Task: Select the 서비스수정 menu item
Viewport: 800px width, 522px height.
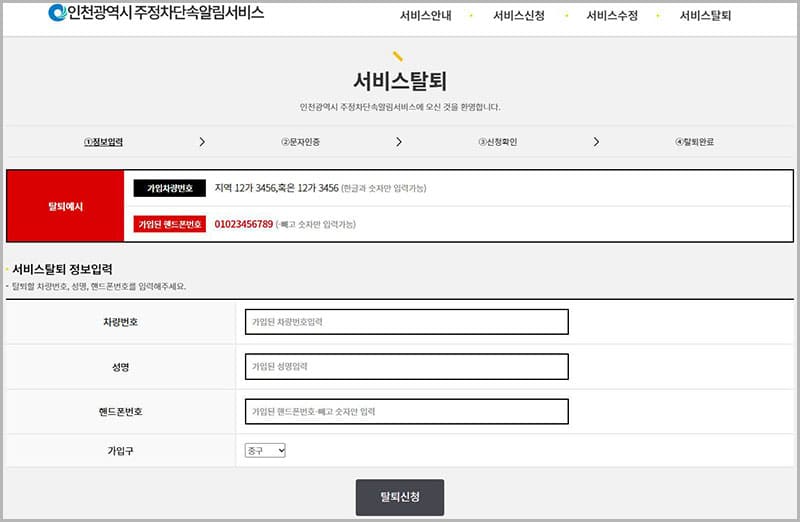Action: point(611,16)
